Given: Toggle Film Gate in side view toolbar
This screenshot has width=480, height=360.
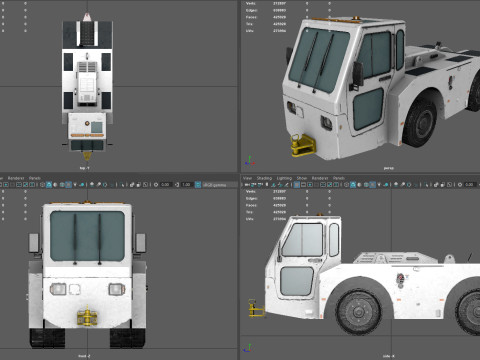Looking at the screenshot, I should point(303,184).
